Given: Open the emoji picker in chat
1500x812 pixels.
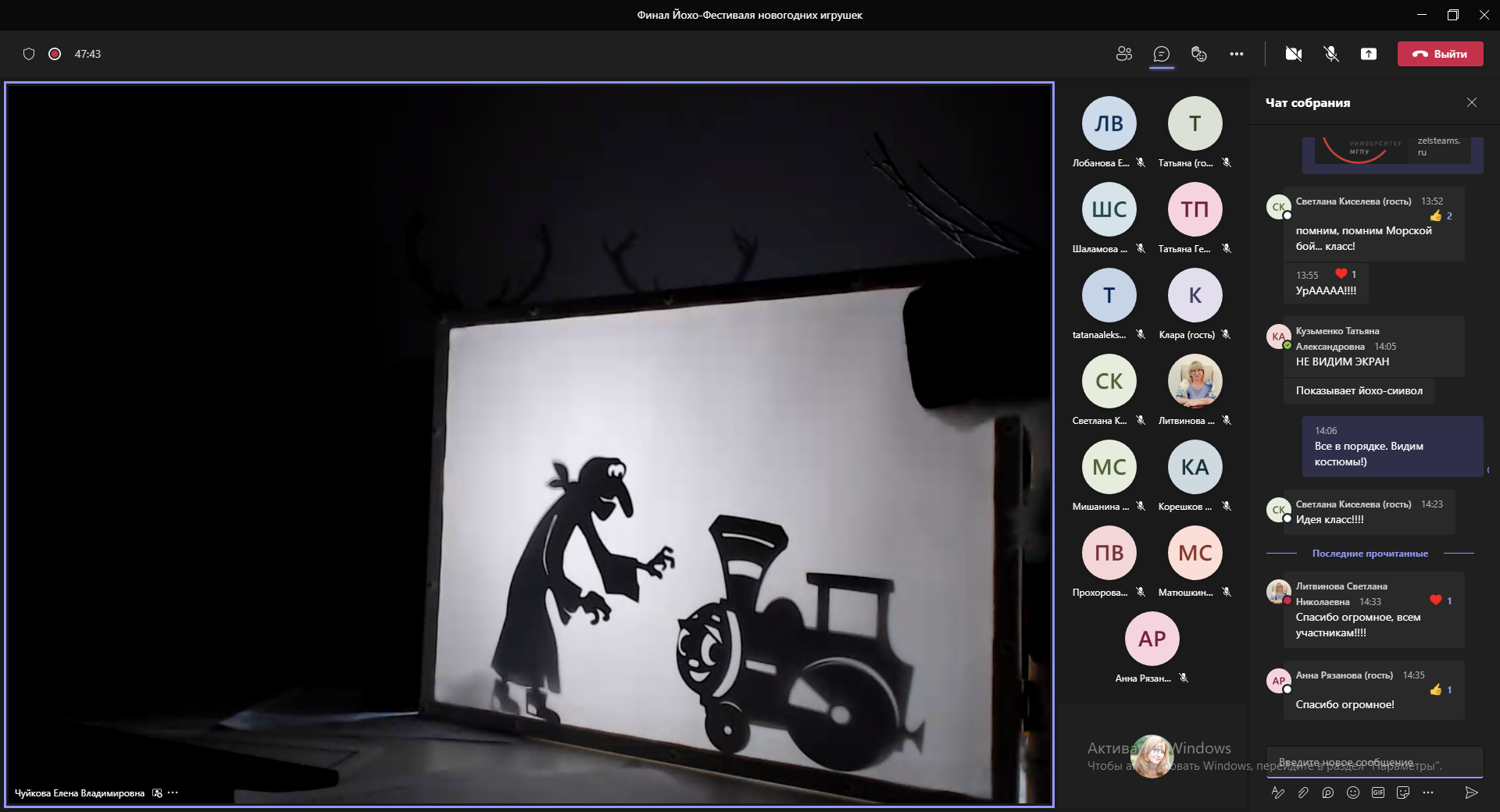Looking at the screenshot, I should (1353, 792).
